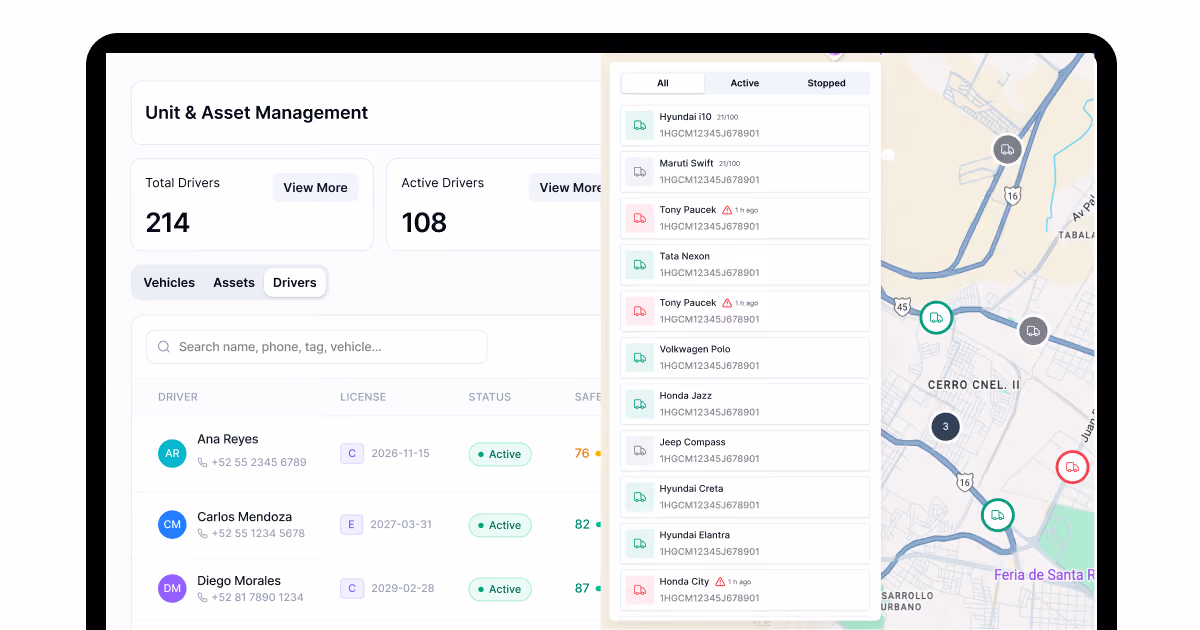
Task: Select green truck marker near Feria de Santa
Action: [997, 515]
